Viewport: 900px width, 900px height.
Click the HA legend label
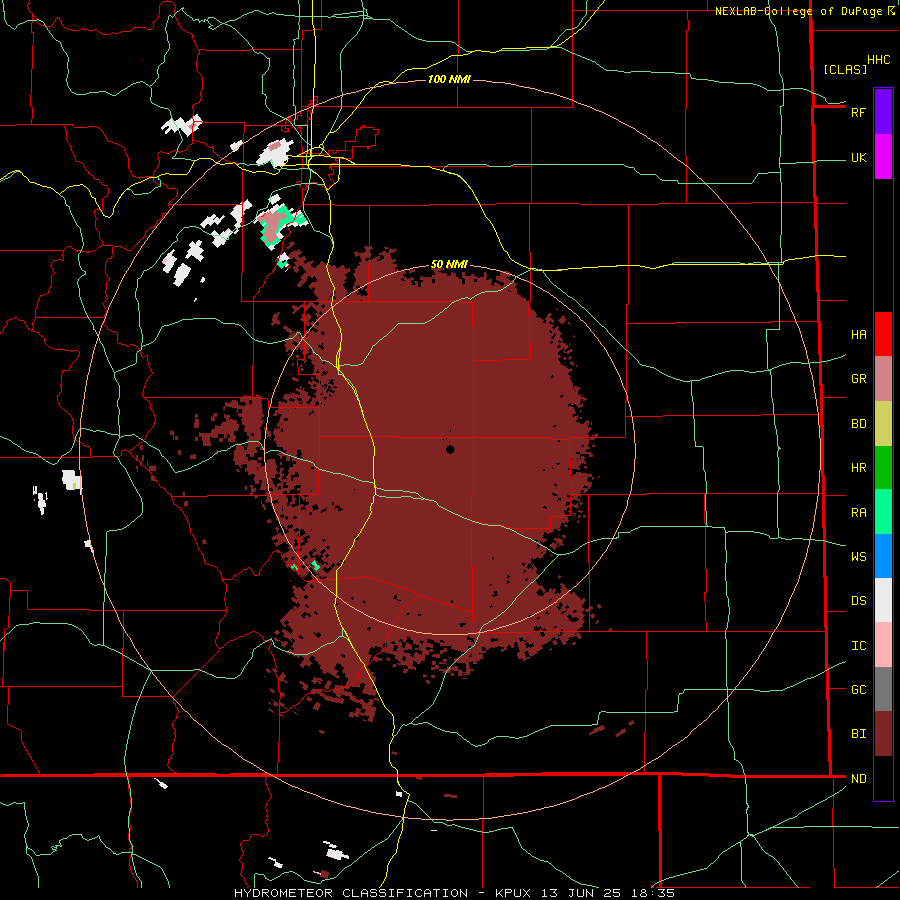(858, 334)
